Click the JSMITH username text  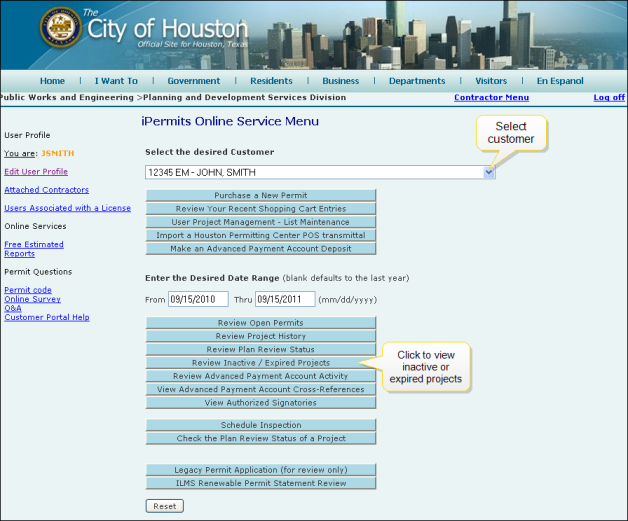(58, 153)
